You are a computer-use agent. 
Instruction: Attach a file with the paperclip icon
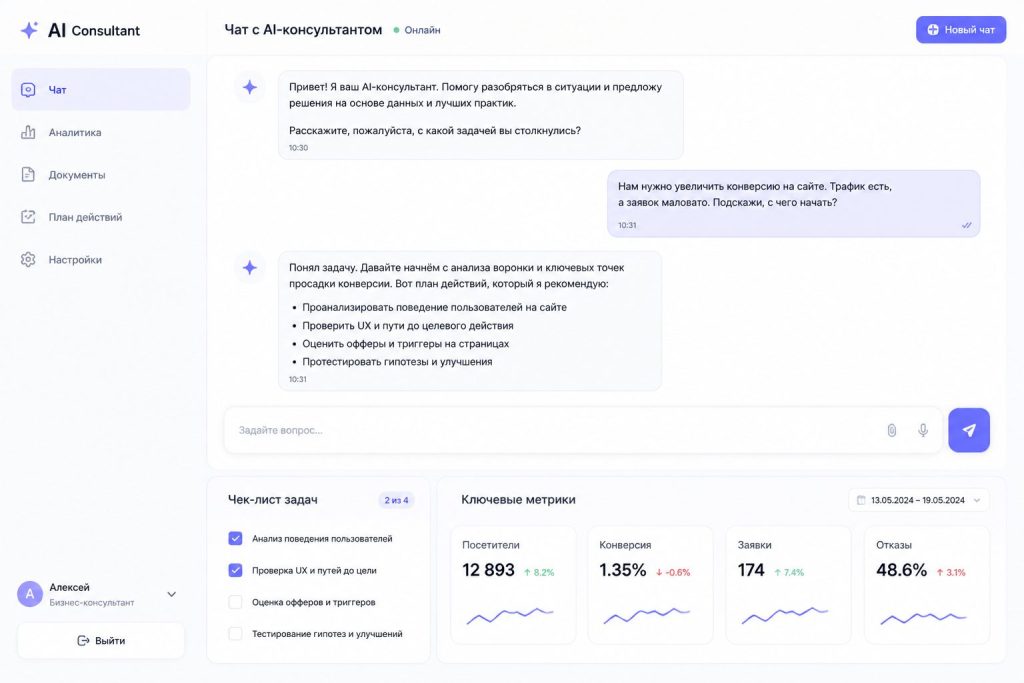(x=891, y=430)
